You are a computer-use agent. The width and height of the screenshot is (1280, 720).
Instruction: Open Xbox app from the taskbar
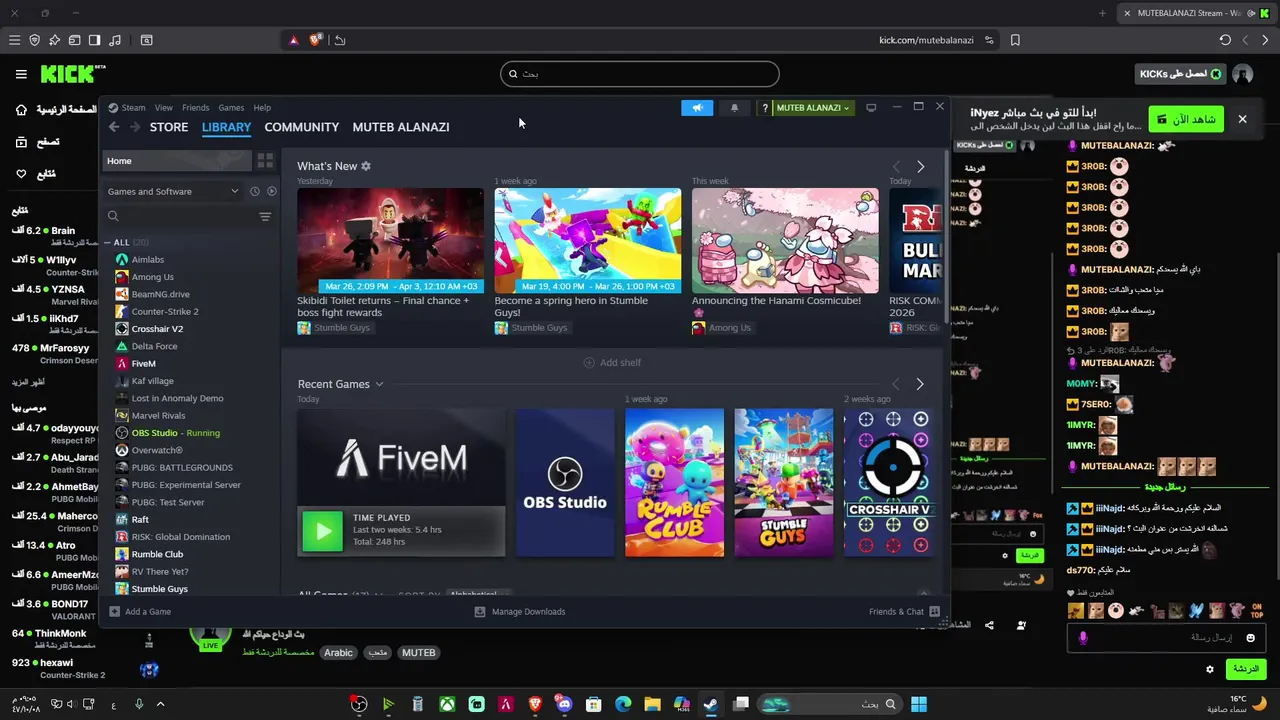[447, 704]
